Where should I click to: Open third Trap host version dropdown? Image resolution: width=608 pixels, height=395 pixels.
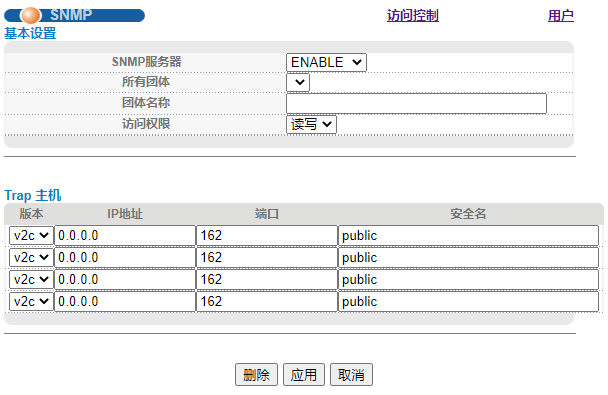[31, 279]
